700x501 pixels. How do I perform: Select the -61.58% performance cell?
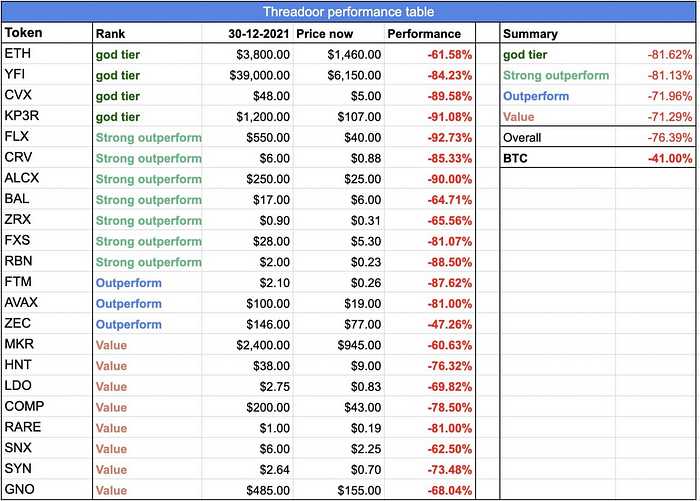429,54
